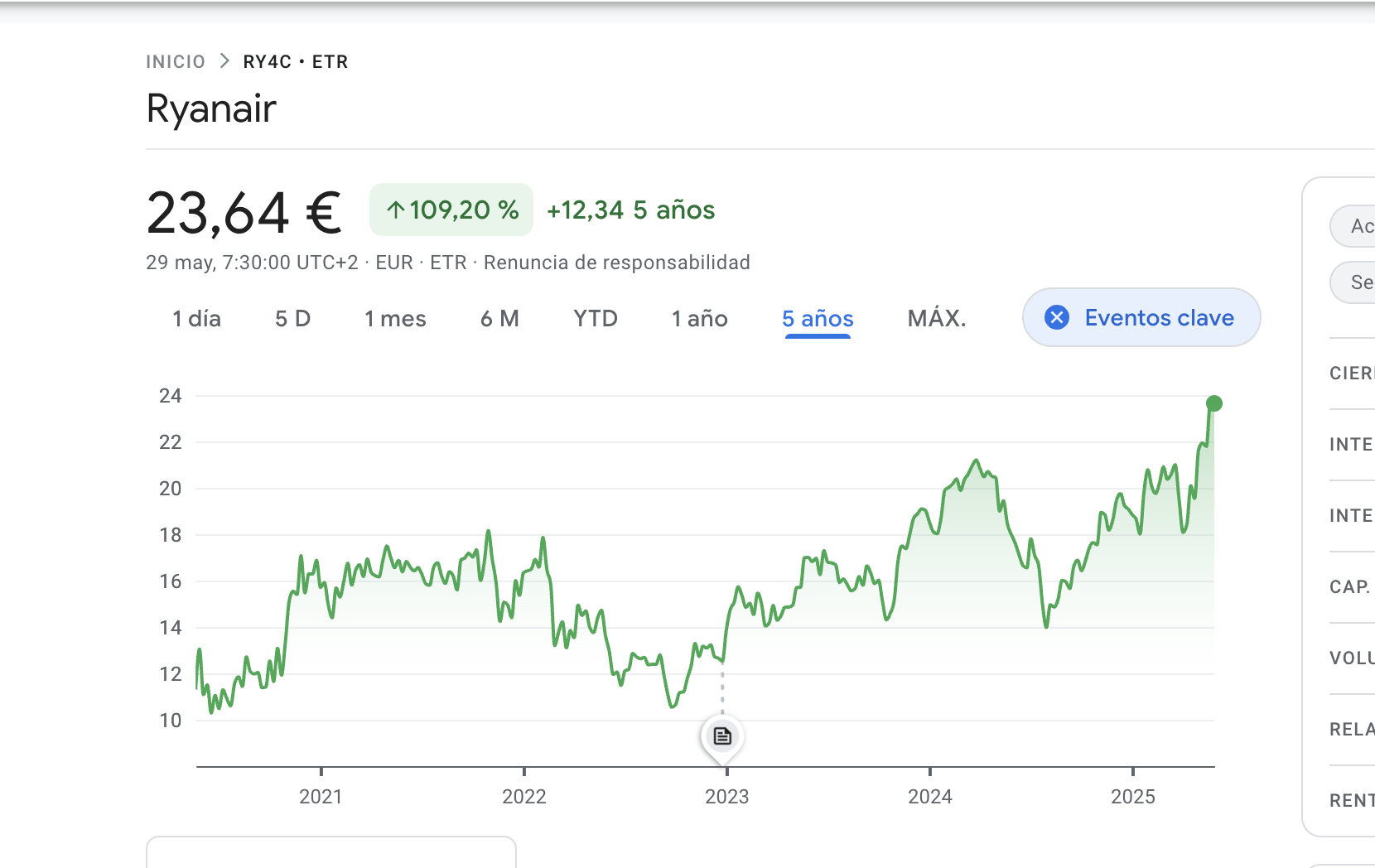
Task: Click the latest price dot on chart
Action: pyautogui.click(x=1214, y=403)
